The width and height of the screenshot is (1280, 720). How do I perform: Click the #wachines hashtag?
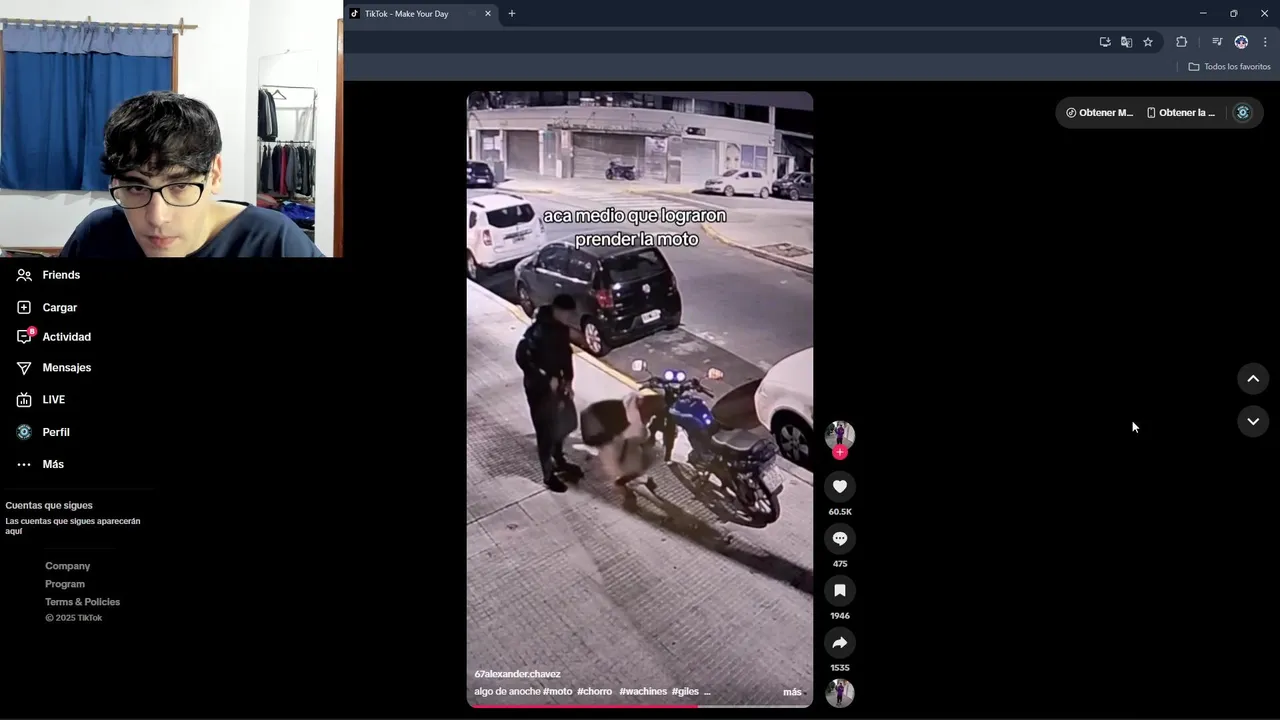(x=643, y=692)
